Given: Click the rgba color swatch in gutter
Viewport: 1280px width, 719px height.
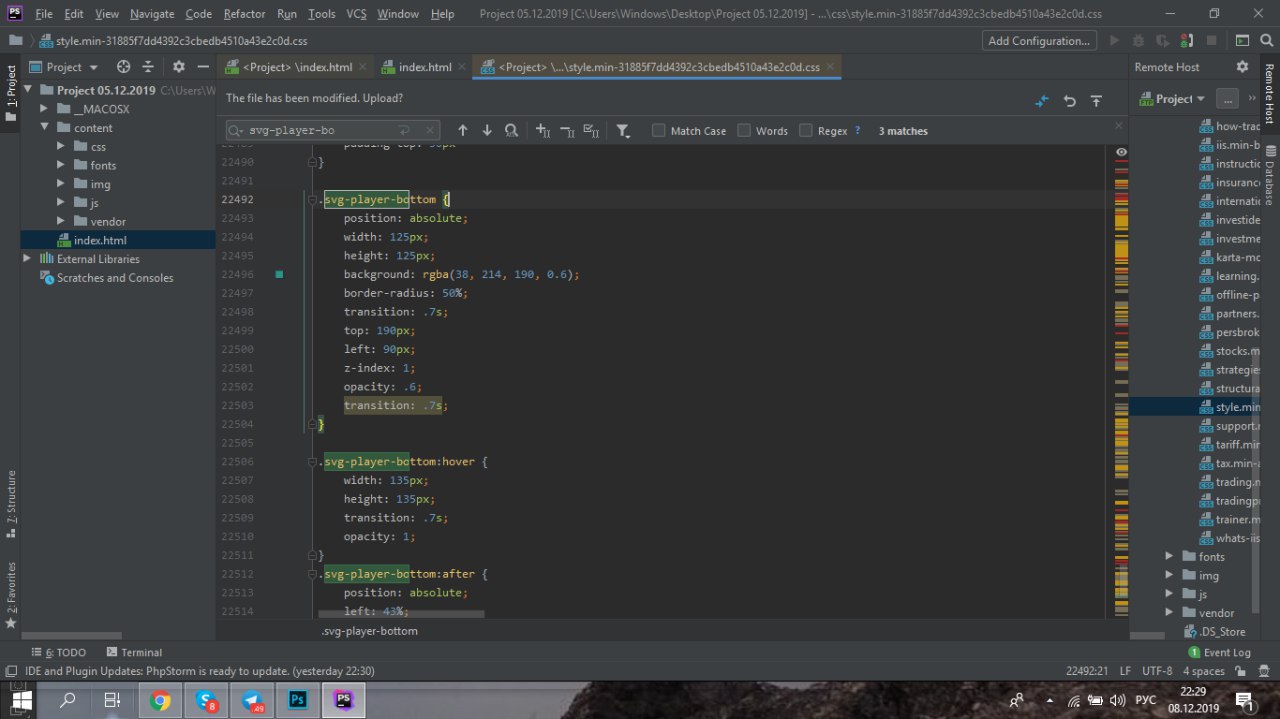Looking at the screenshot, I should pos(279,274).
